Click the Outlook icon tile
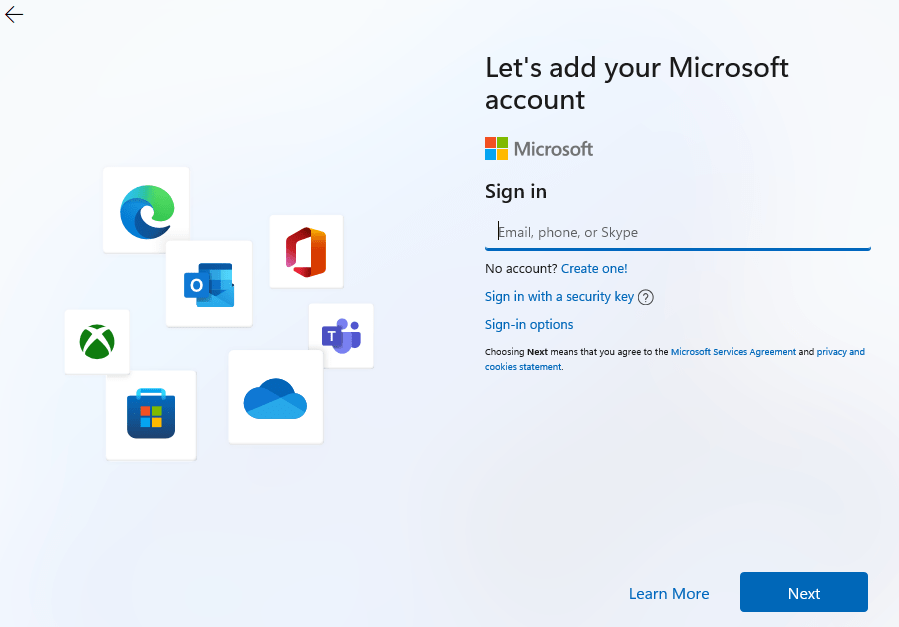 [x=209, y=284]
